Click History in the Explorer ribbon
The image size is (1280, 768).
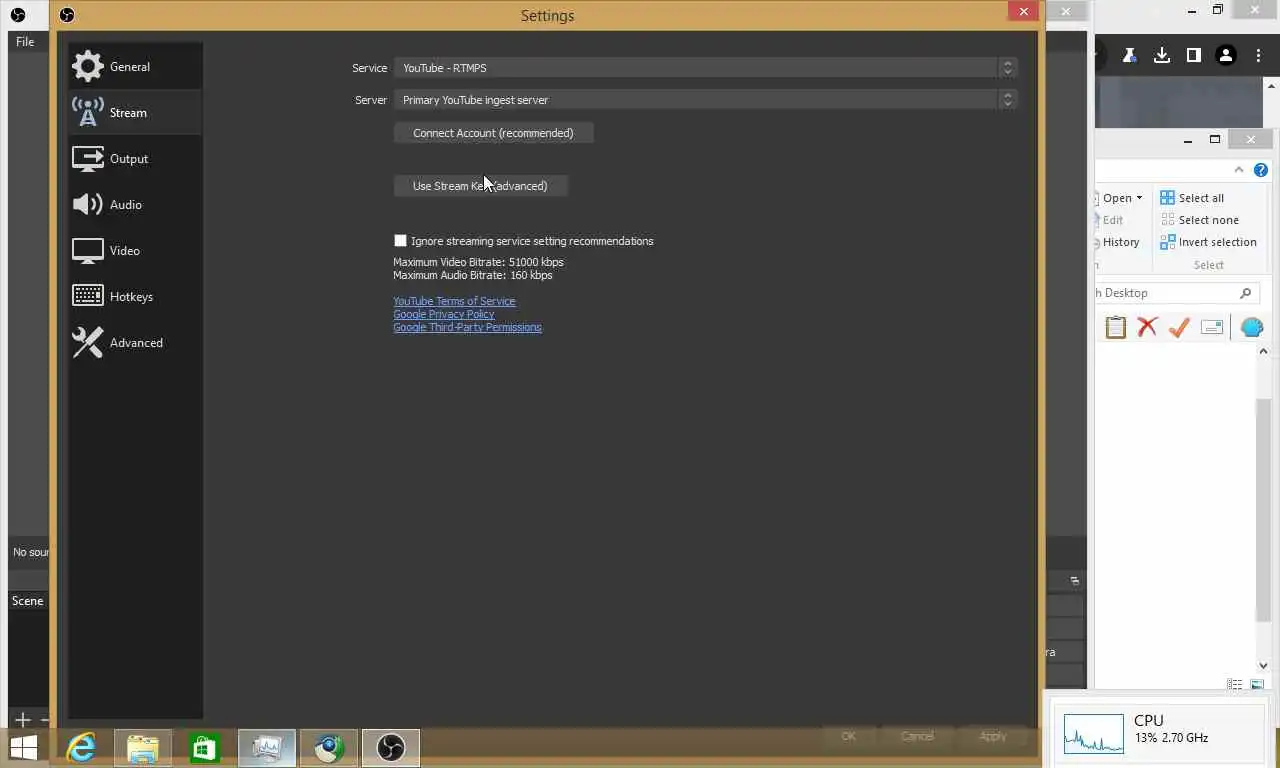pos(1121,242)
